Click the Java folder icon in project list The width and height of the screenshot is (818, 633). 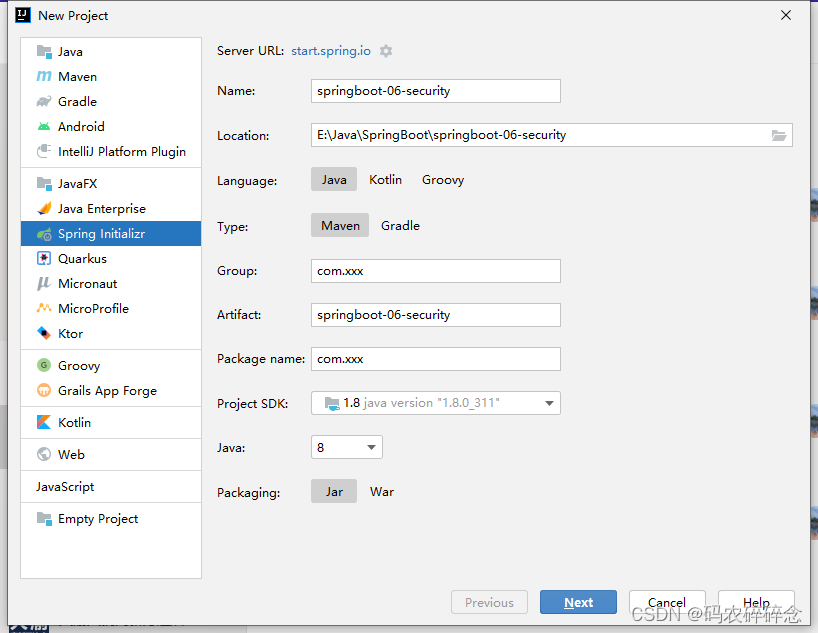click(44, 52)
